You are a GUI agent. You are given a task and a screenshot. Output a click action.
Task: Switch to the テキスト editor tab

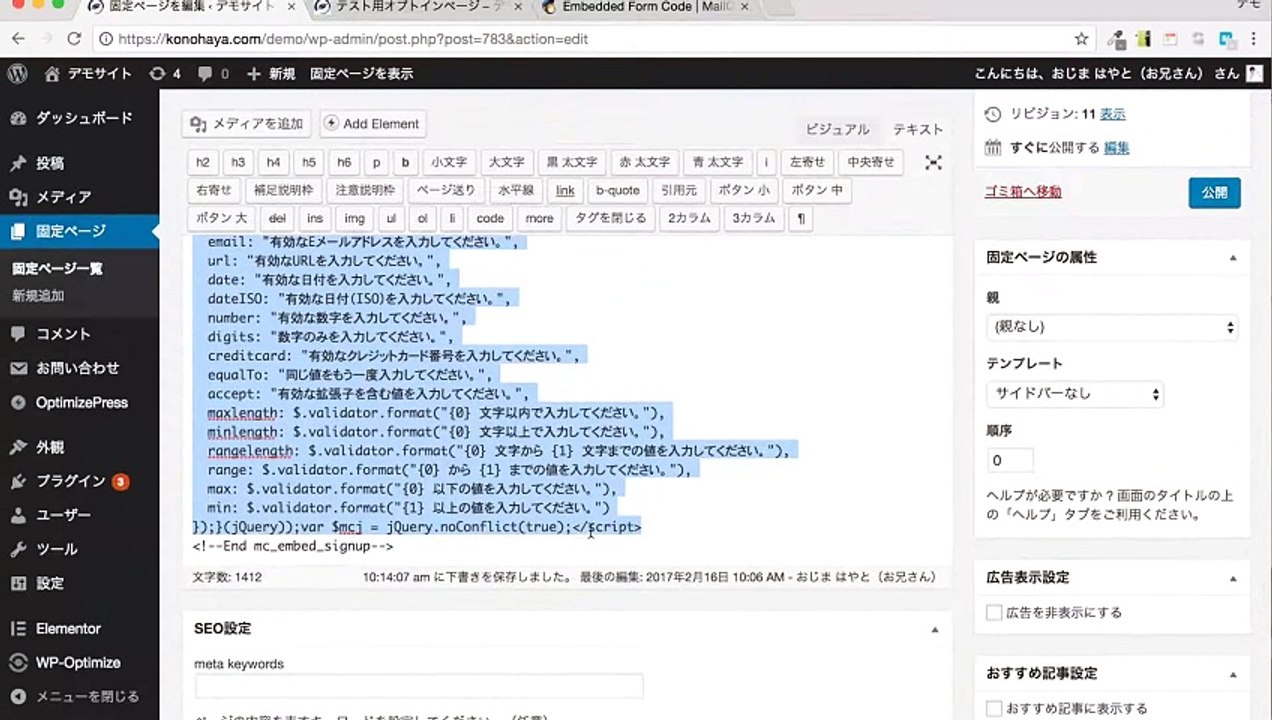(x=918, y=129)
